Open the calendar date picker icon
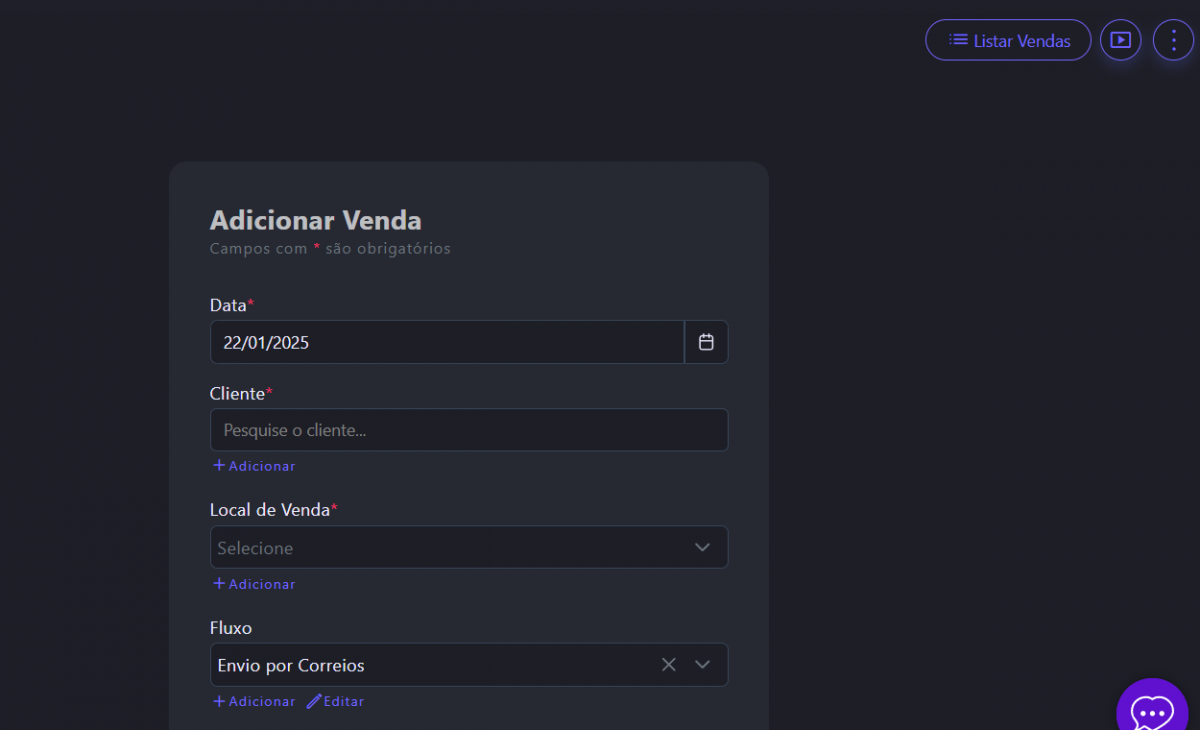 706,342
